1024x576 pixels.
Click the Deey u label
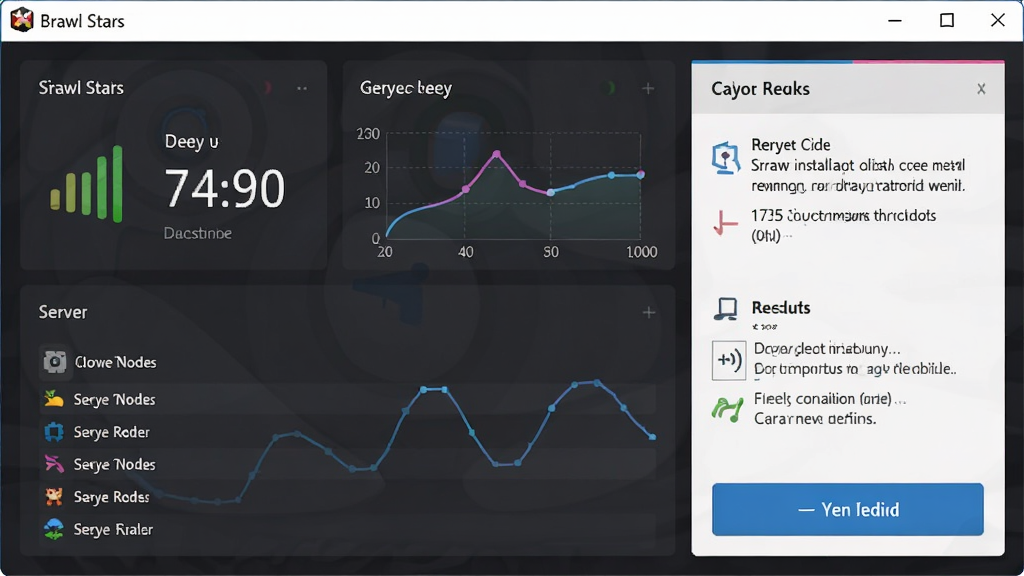click(191, 141)
